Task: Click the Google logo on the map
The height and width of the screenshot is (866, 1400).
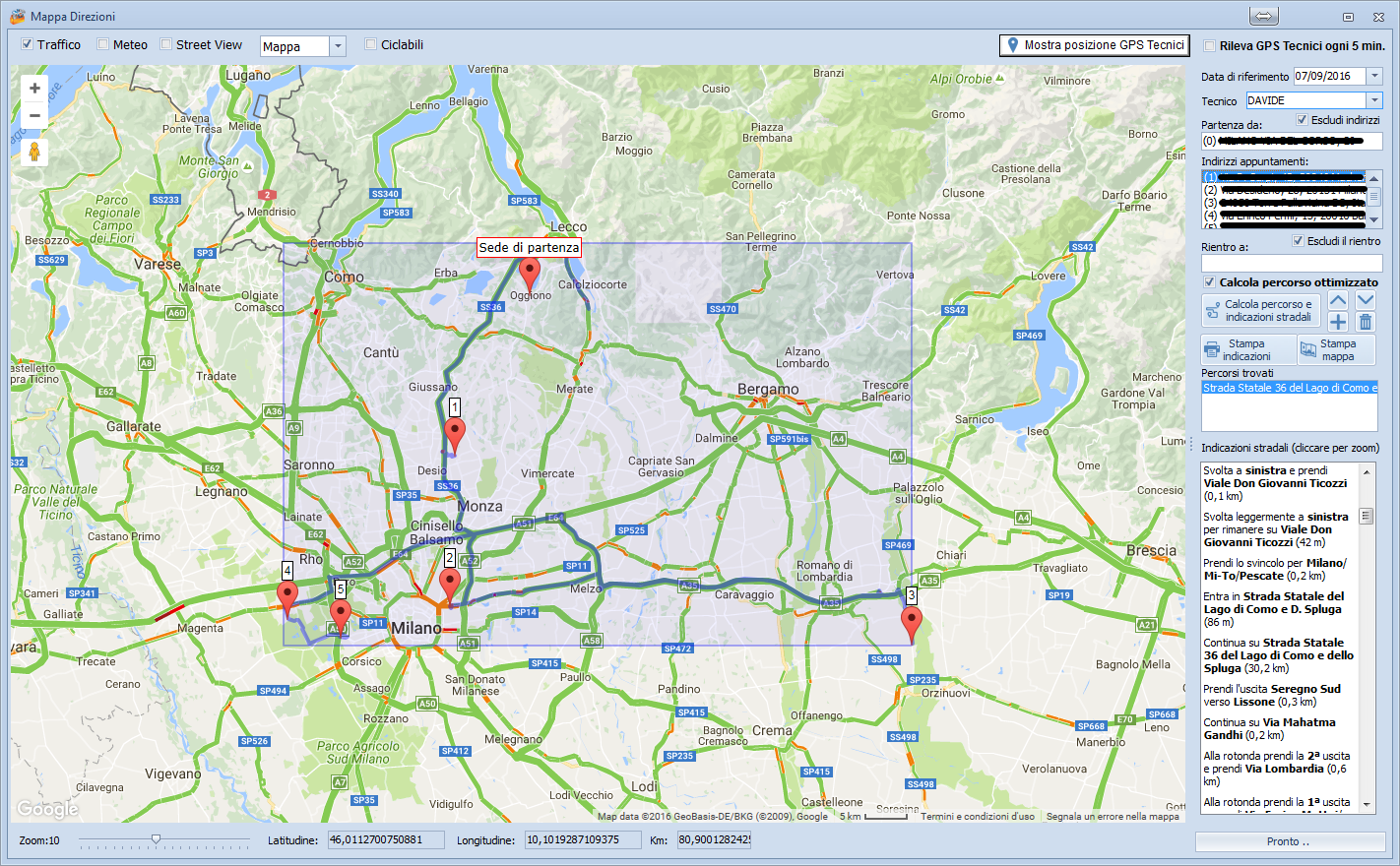Action: click(47, 809)
